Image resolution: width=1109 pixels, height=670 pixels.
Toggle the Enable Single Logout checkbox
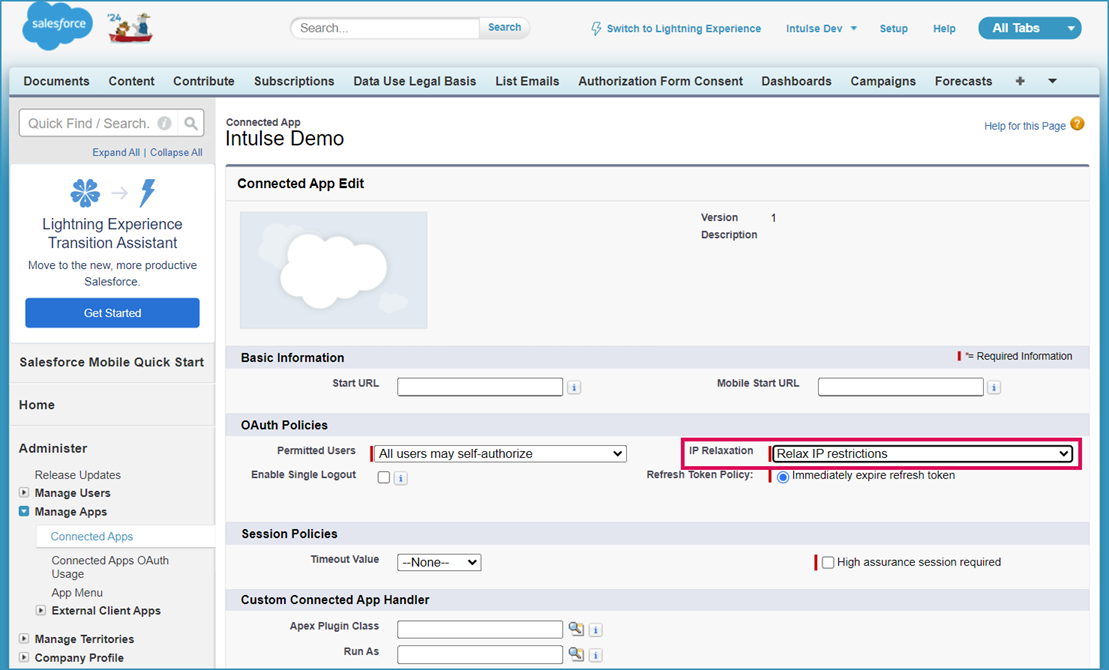point(383,478)
